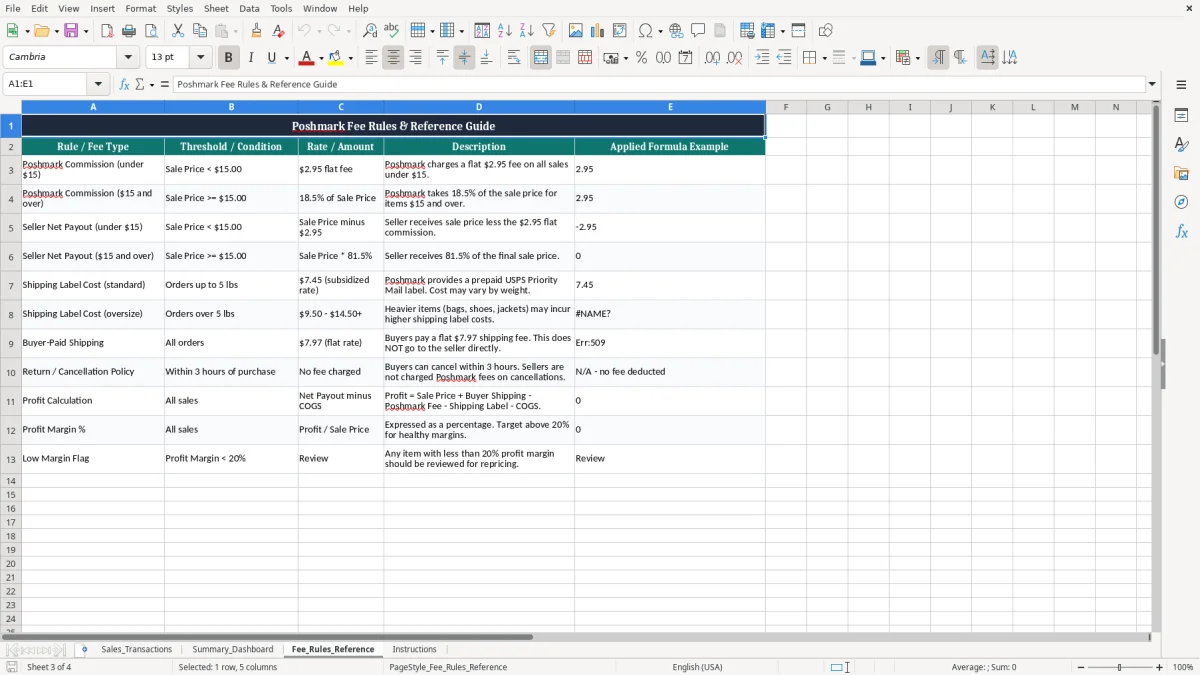1200x675 pixels.
Task: Click the AutoFilter funnel icon
Action: 549,31
